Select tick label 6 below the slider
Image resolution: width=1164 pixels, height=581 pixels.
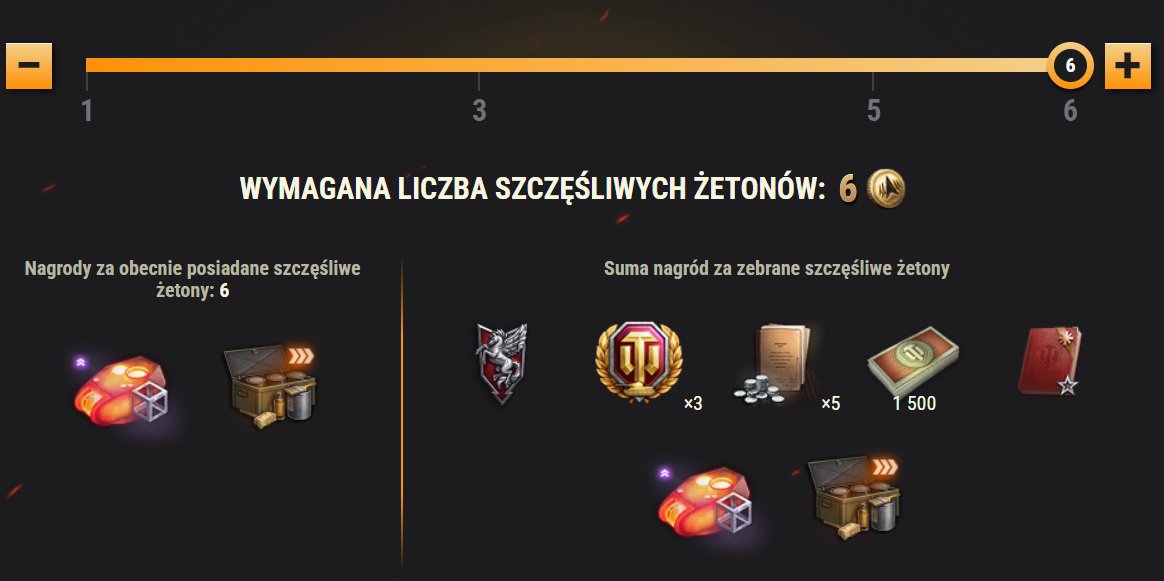[1070, 111]
